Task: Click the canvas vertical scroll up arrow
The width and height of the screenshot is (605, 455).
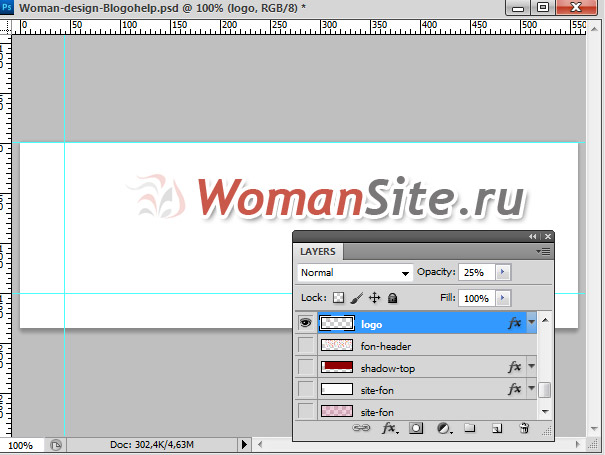Action: (595, 29)
